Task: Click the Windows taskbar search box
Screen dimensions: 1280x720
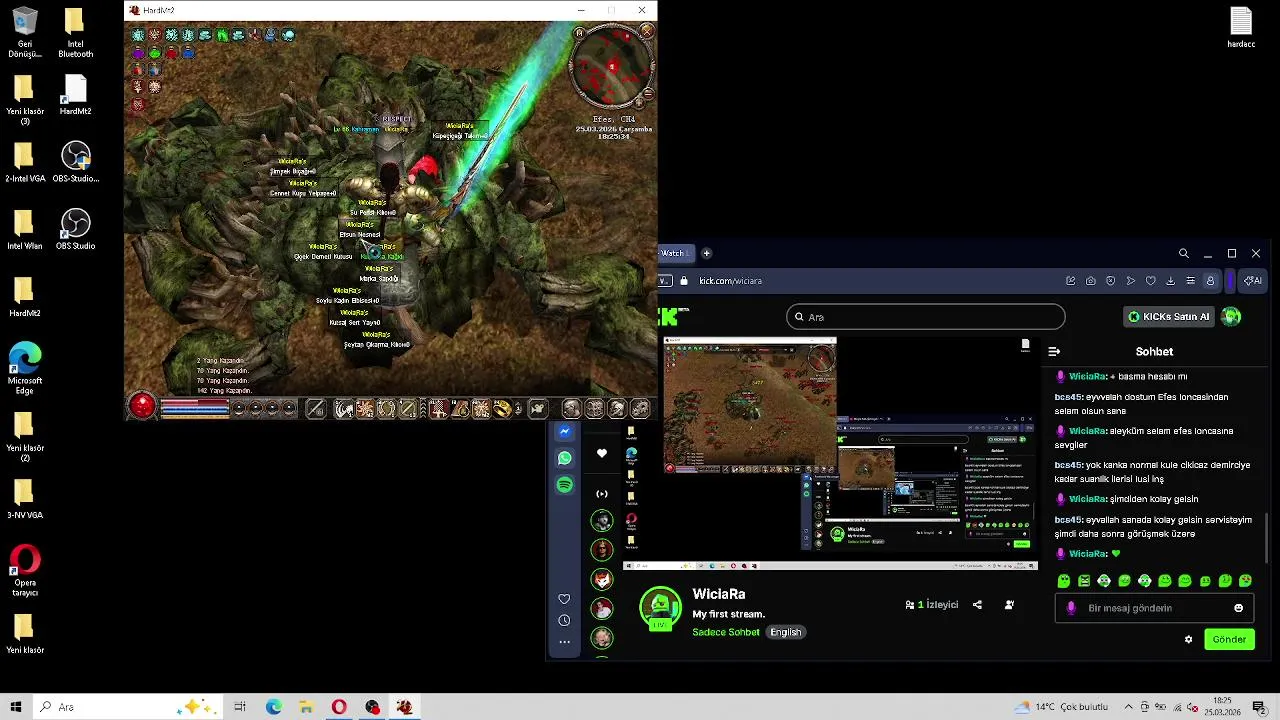Action: pyautogui.click(x=126, y=707)
